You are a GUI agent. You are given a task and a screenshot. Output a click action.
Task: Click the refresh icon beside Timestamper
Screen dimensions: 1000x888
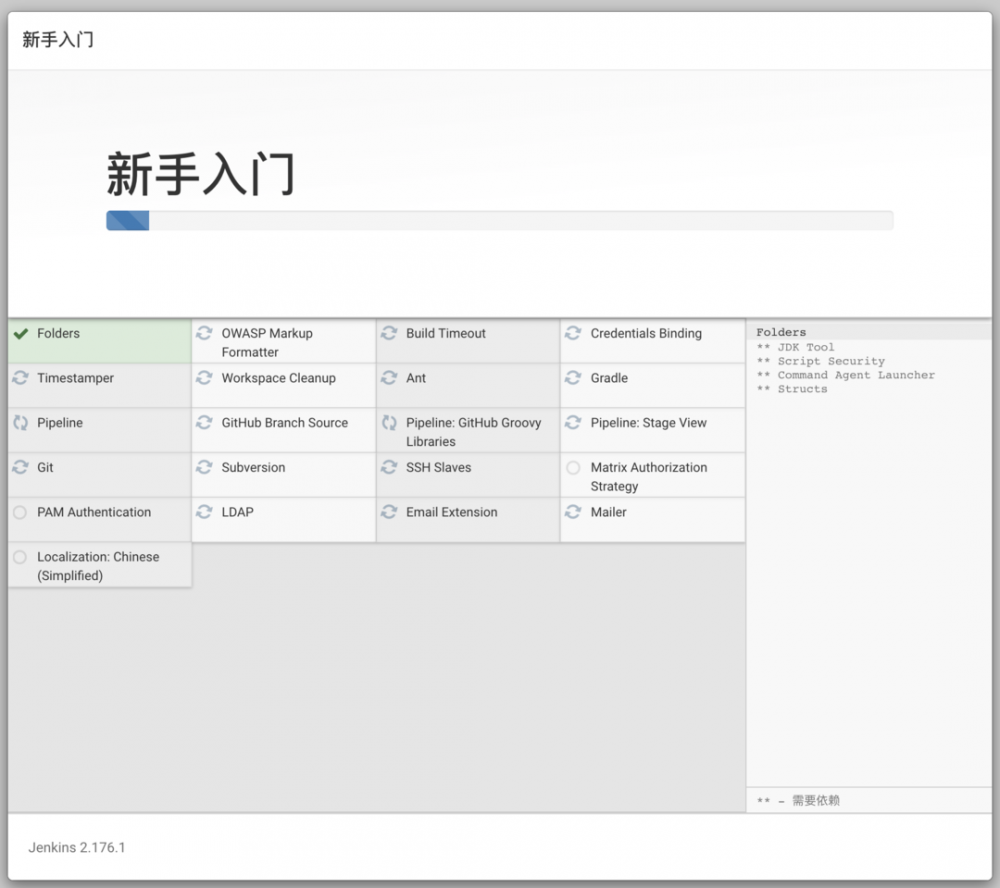point(20,378)
